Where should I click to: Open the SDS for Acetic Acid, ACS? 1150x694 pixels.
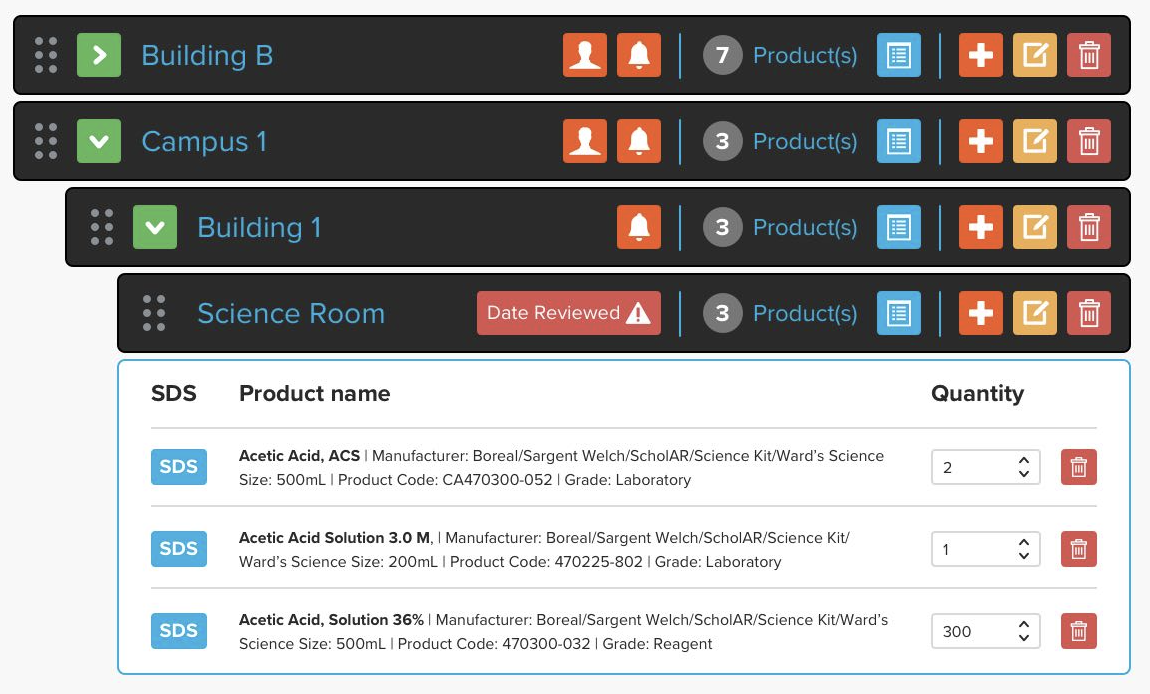tap(178, 466)
